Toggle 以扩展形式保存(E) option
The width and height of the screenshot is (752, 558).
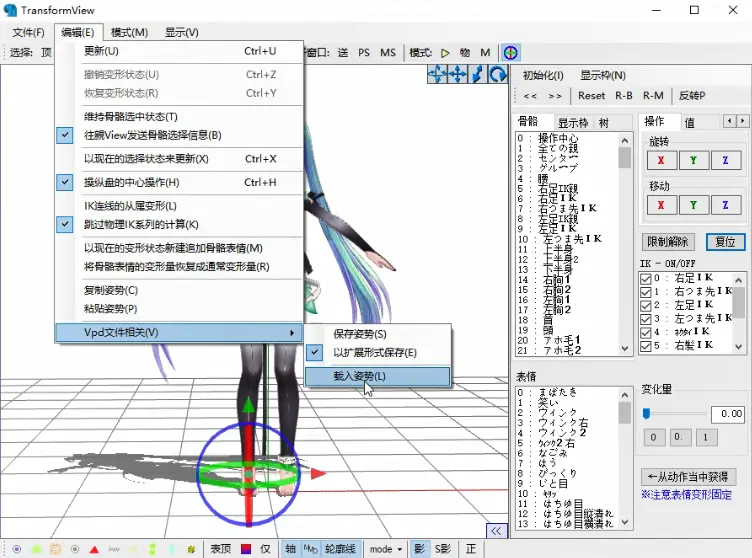[x=377, y=353]
